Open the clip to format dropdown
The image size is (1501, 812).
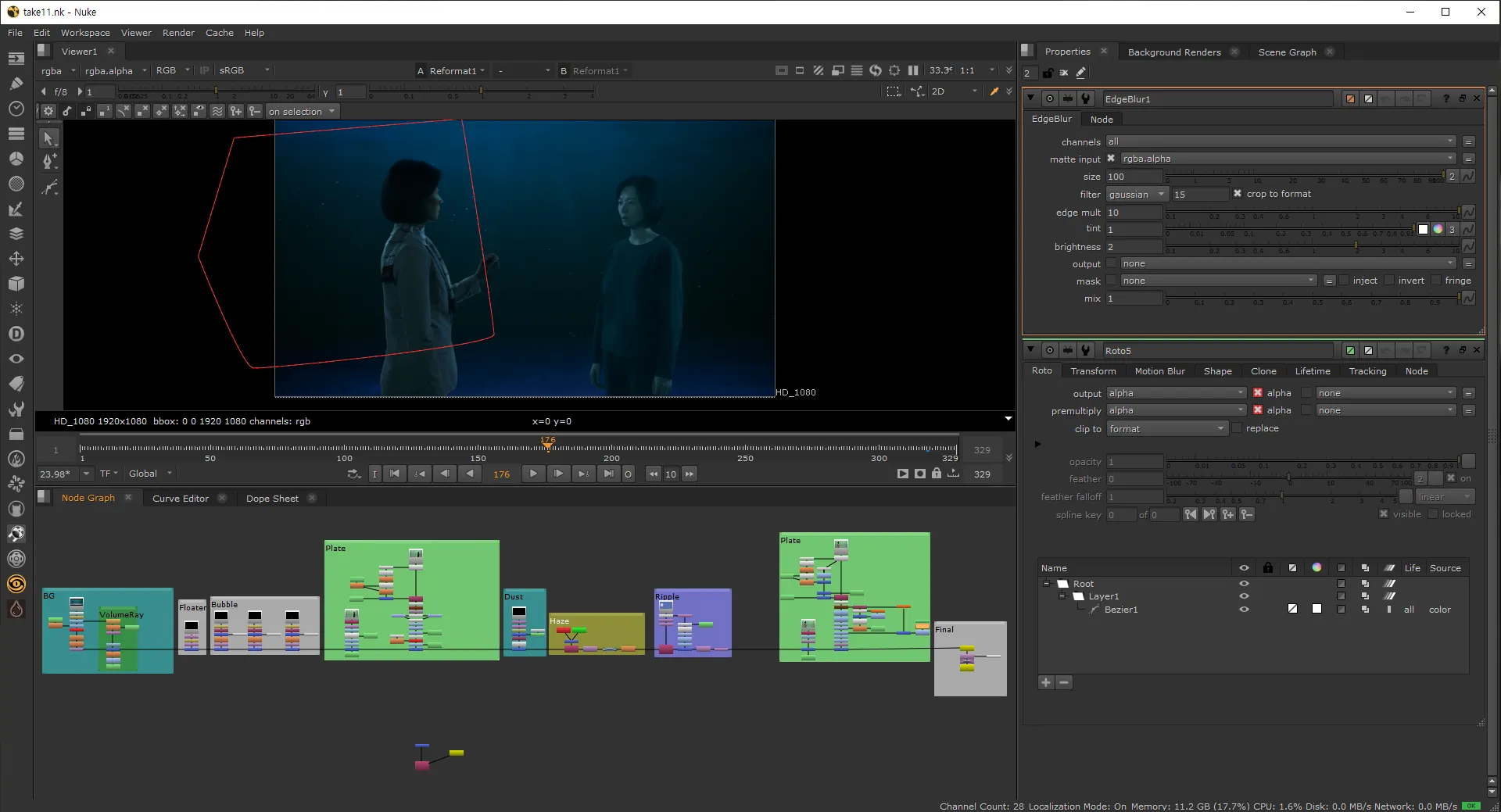(x=1166, y=429)
